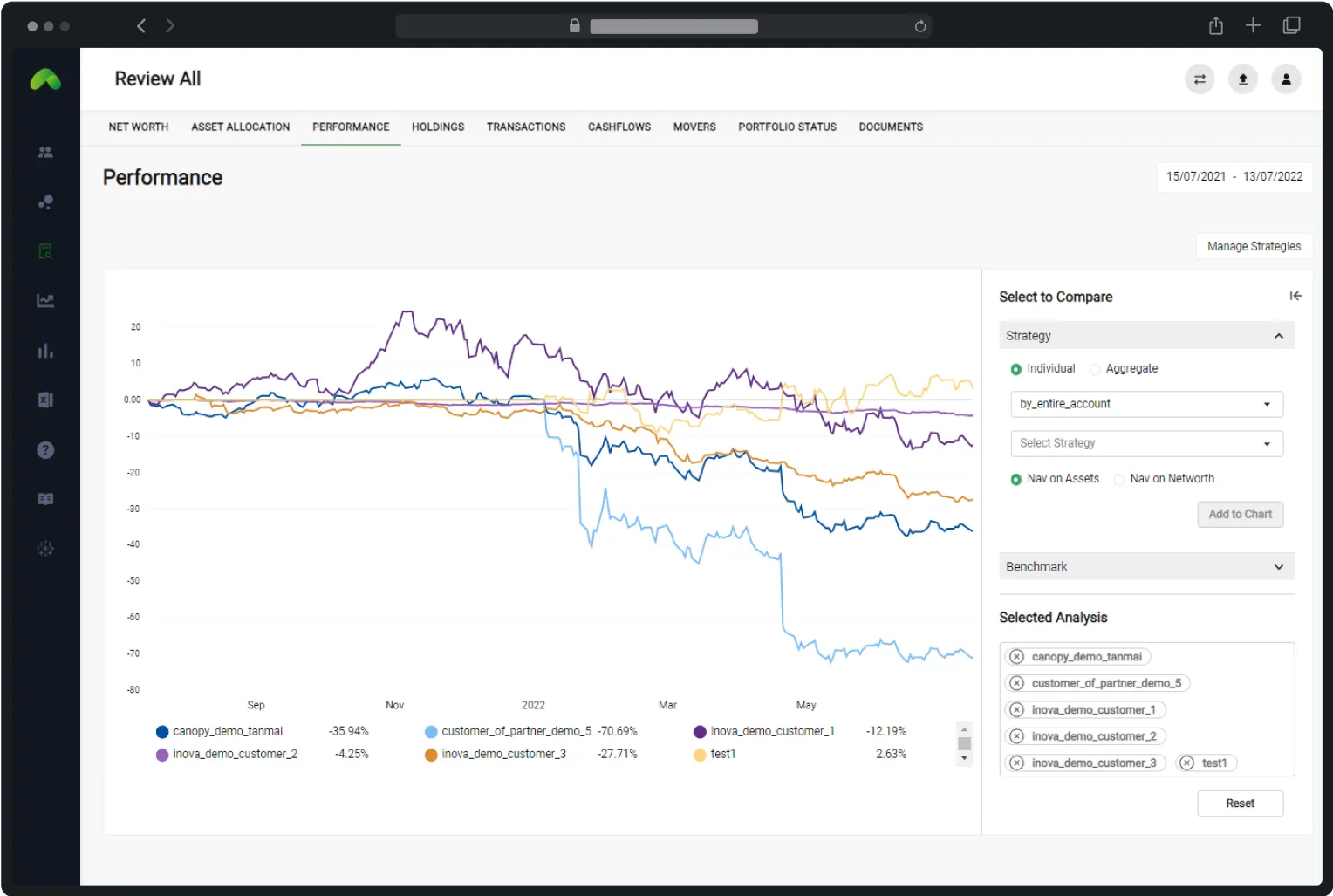The image size is (1333, 896).
Task: Show browser tab overview
Action: 1291,26
